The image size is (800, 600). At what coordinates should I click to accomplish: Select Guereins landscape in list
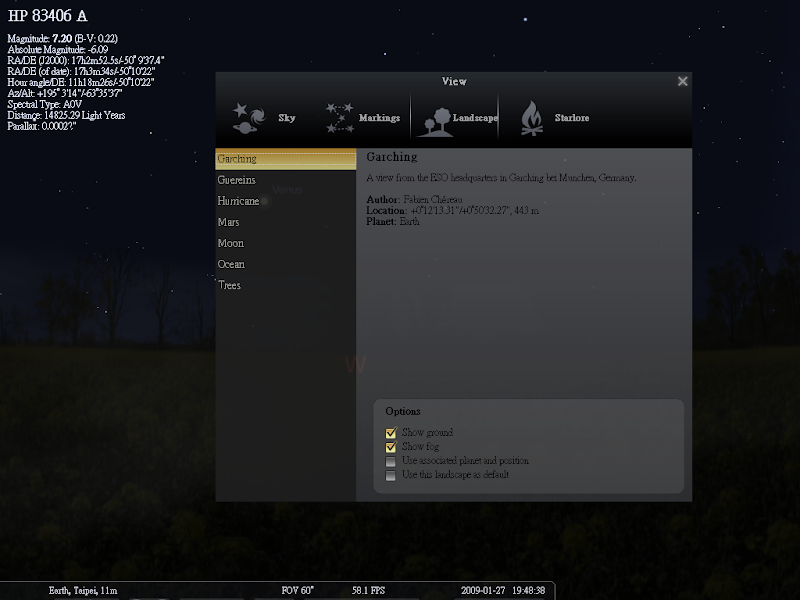tap(286, 180)
